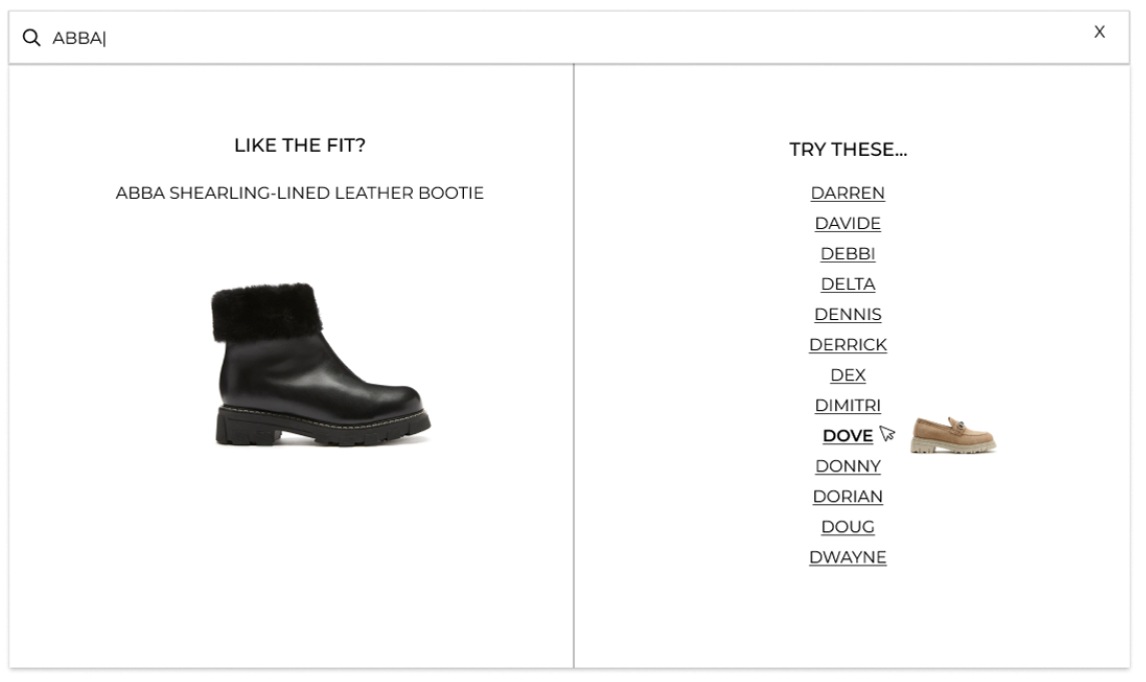Select the DOUG suggestion

(848, 526)
